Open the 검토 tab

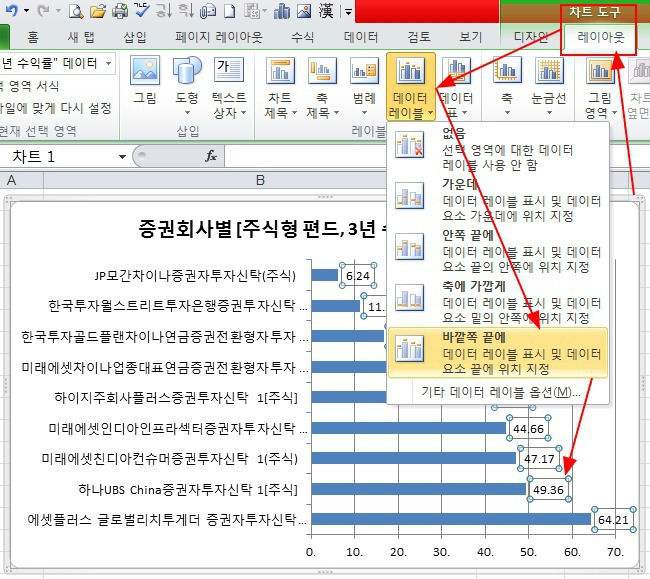pos(419,37)
